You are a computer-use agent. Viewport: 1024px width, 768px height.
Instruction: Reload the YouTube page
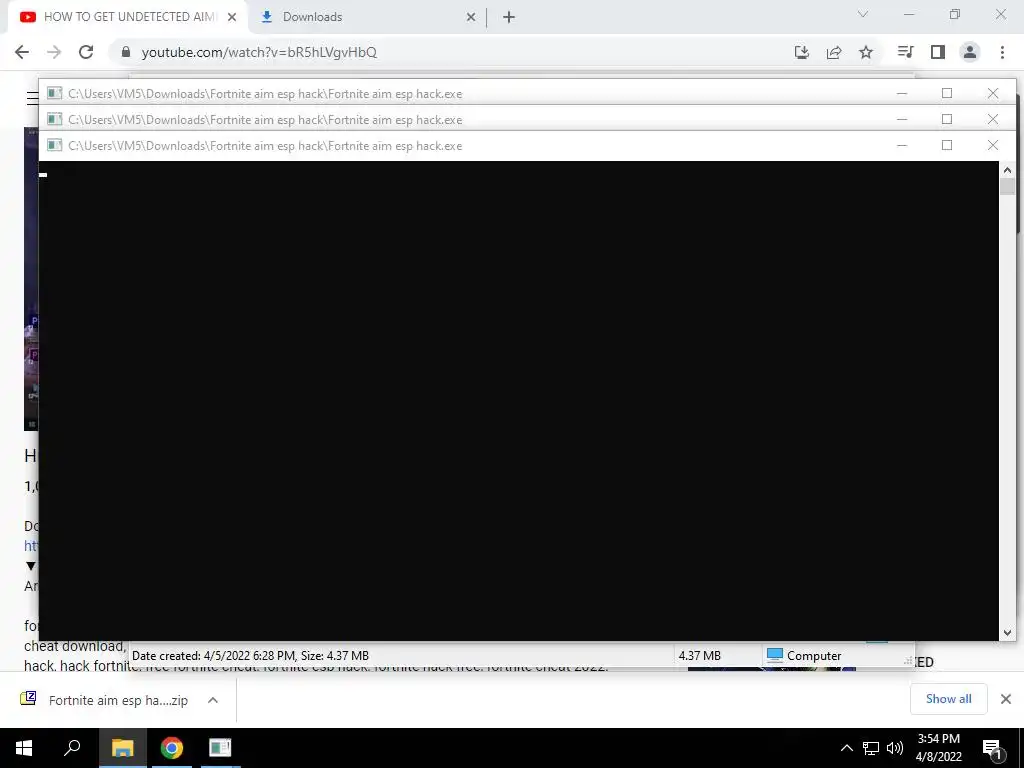coord(86,52)
